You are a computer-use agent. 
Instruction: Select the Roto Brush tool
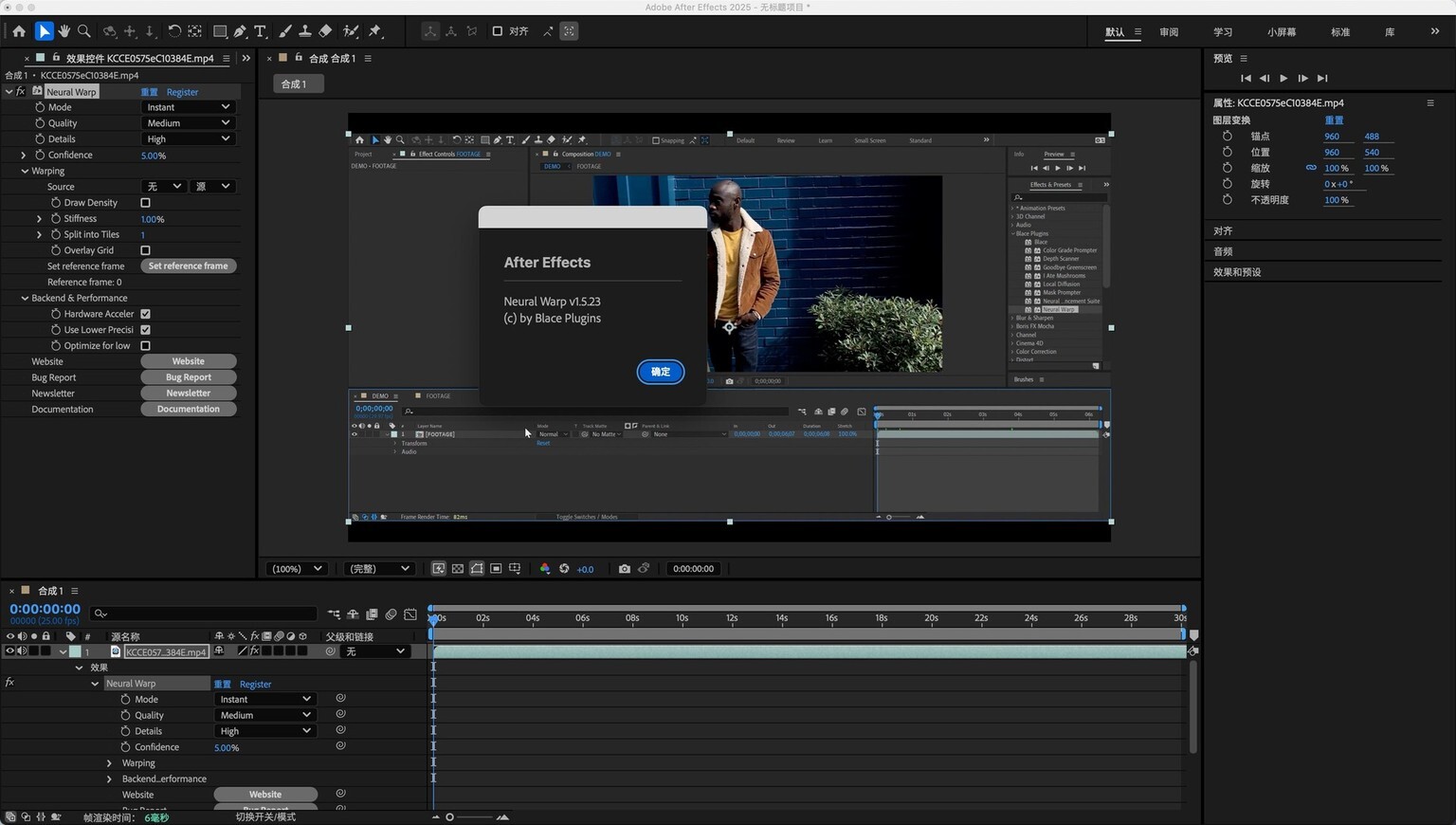[x=351, y=31]
